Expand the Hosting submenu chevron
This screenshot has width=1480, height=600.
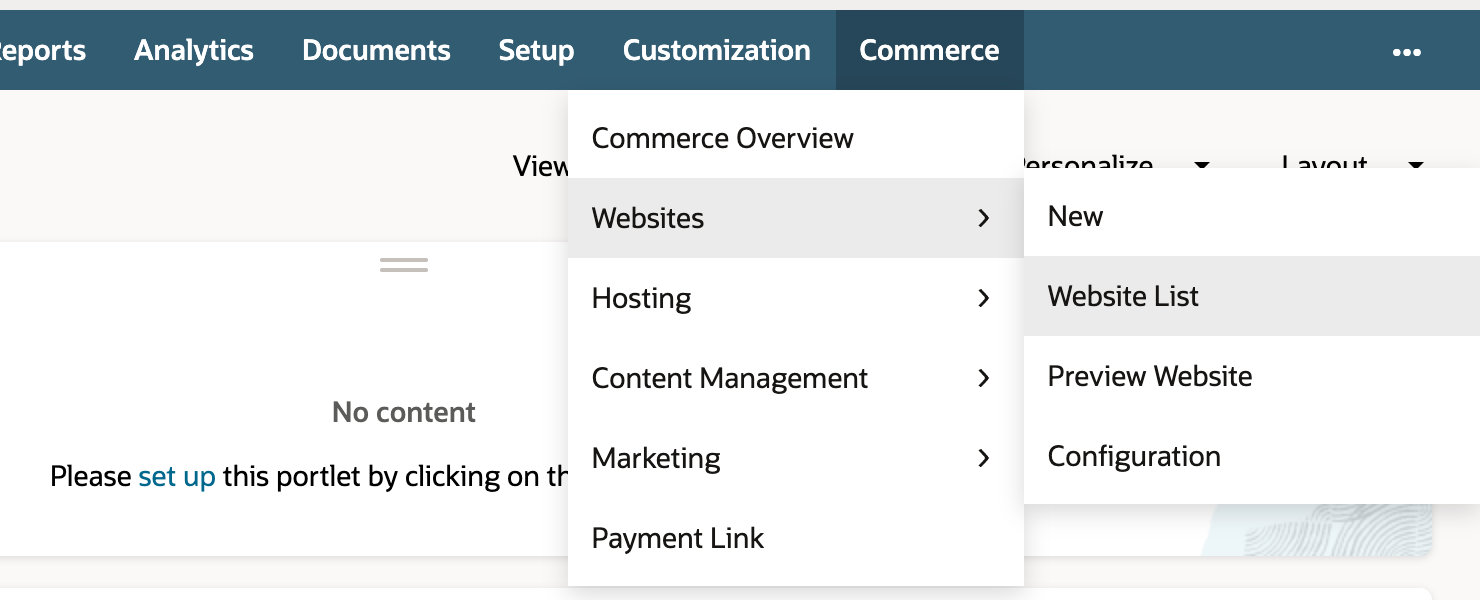(984, 298)
